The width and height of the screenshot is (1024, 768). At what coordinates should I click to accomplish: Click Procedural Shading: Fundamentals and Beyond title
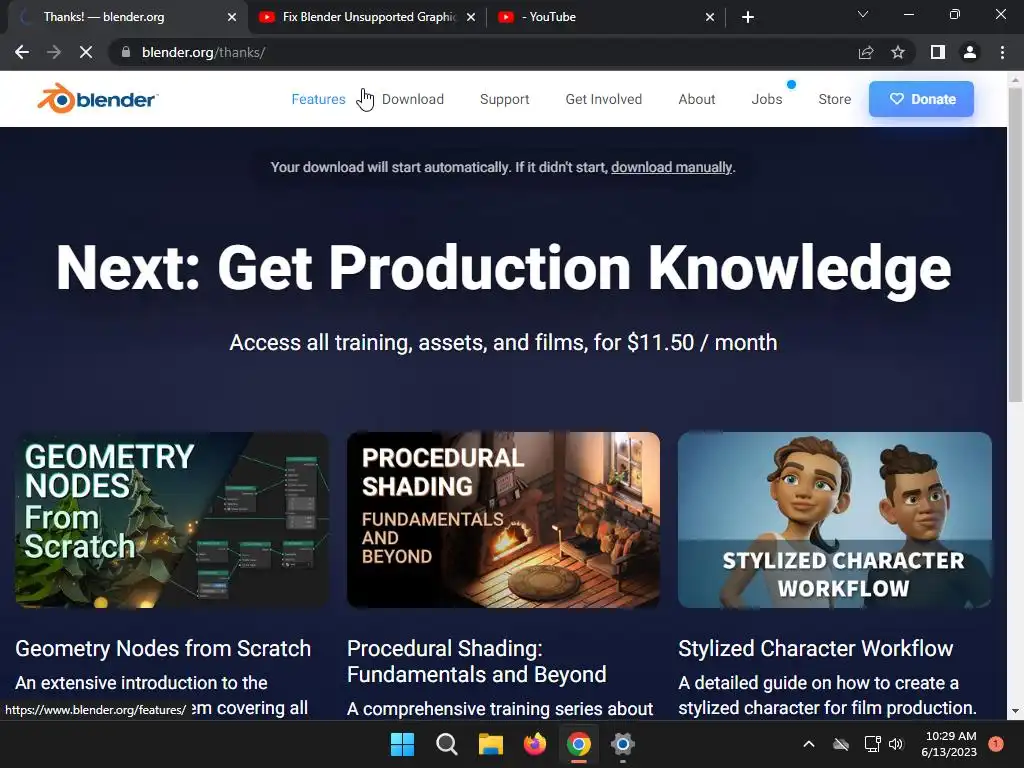(477, 661)
